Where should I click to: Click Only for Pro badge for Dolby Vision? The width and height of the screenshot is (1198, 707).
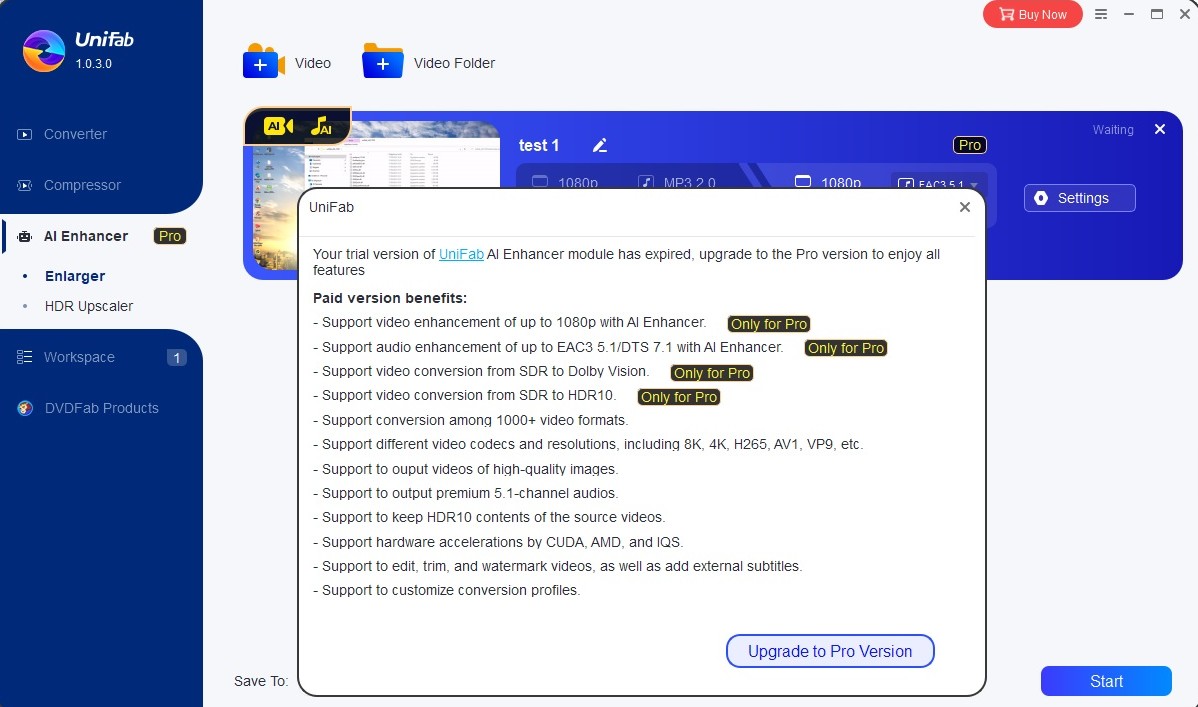coord(712,373)
